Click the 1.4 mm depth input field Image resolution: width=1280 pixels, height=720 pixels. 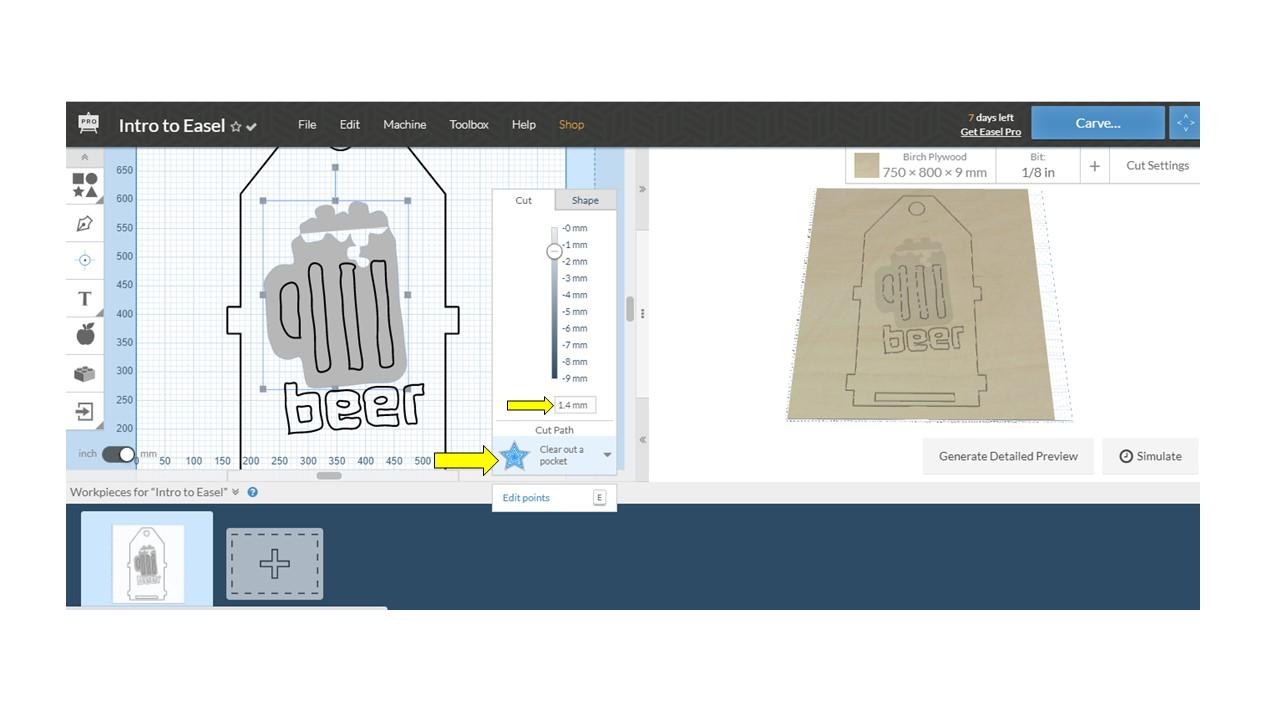point(575,405)
